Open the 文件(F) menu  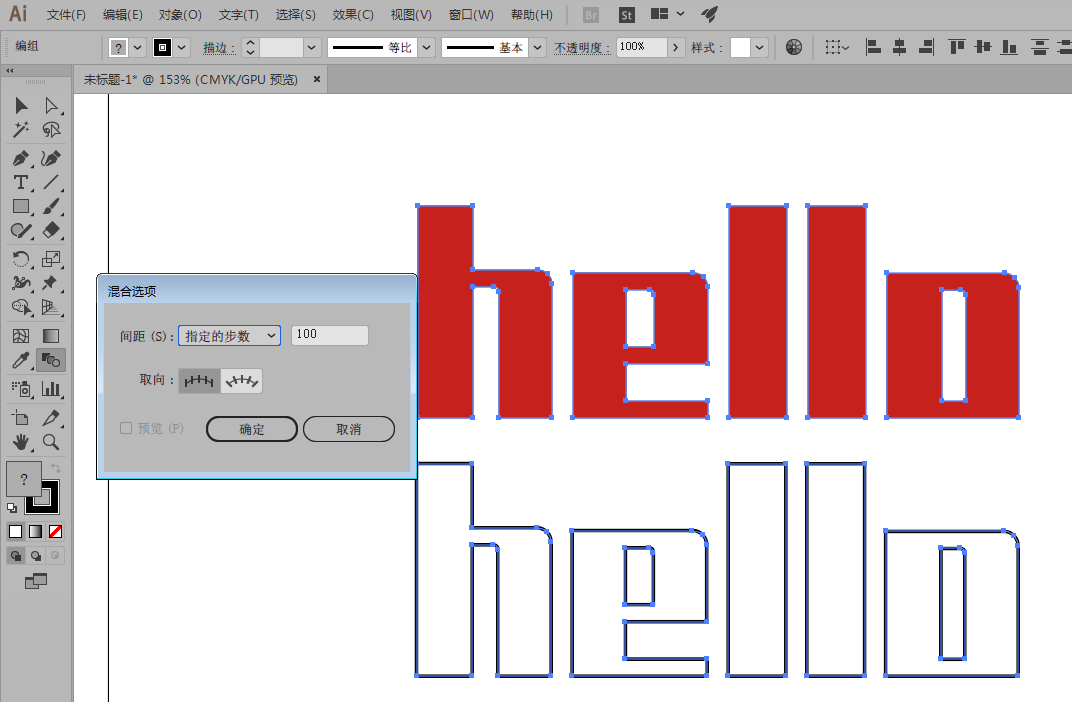[66, 14]
